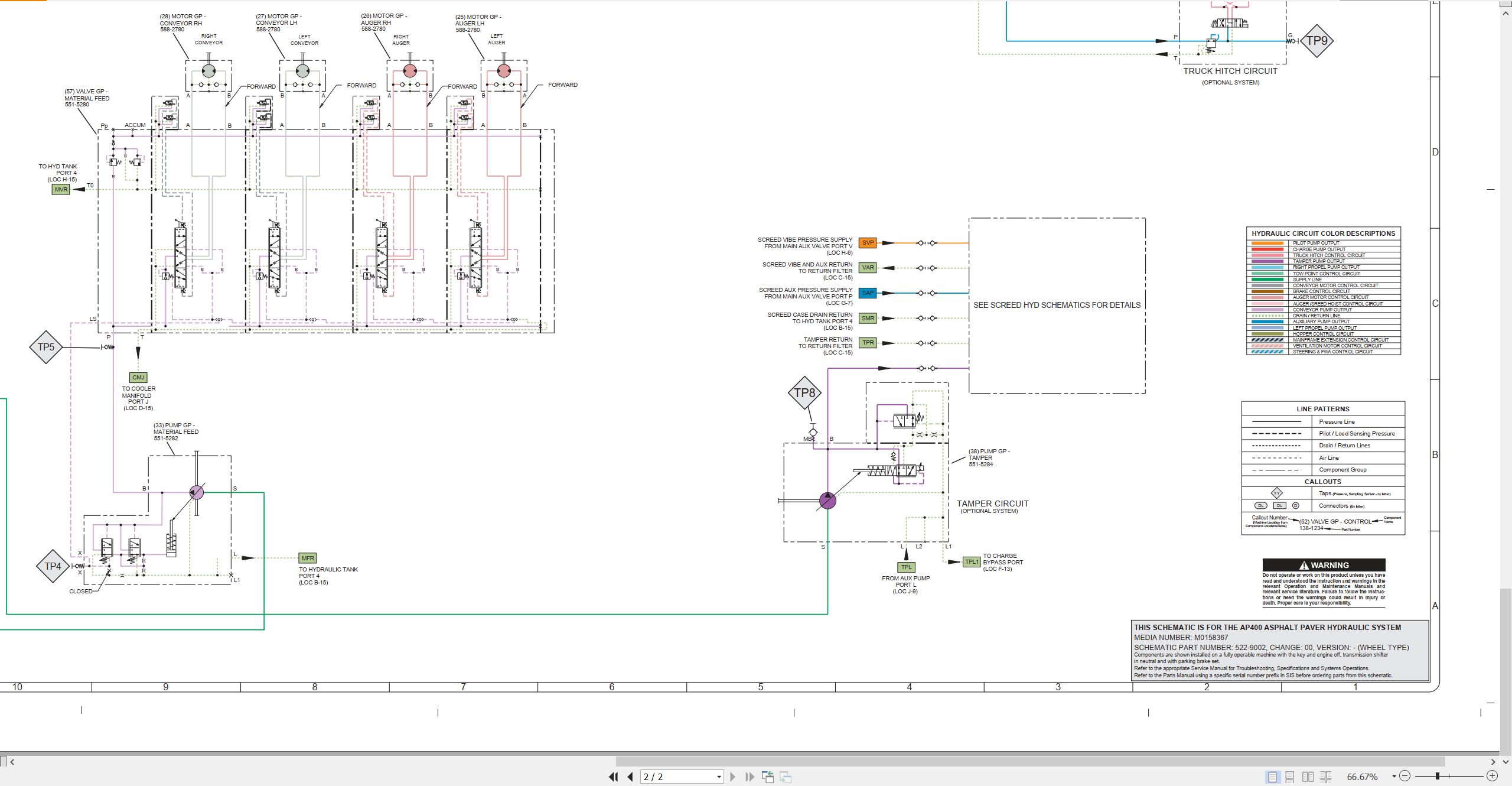Click the TP8 test port diamond
The width and height of the screenshot is (1512, 786).
coord(804,393)
